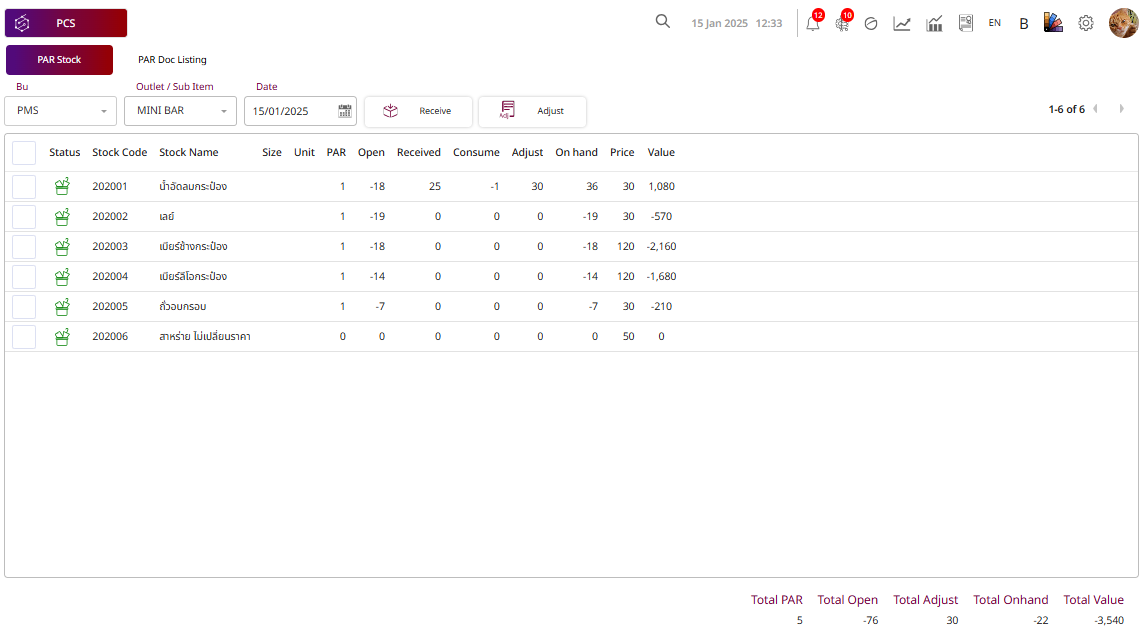Expand the Bu dropdown showing PMS

pos(61,111)
